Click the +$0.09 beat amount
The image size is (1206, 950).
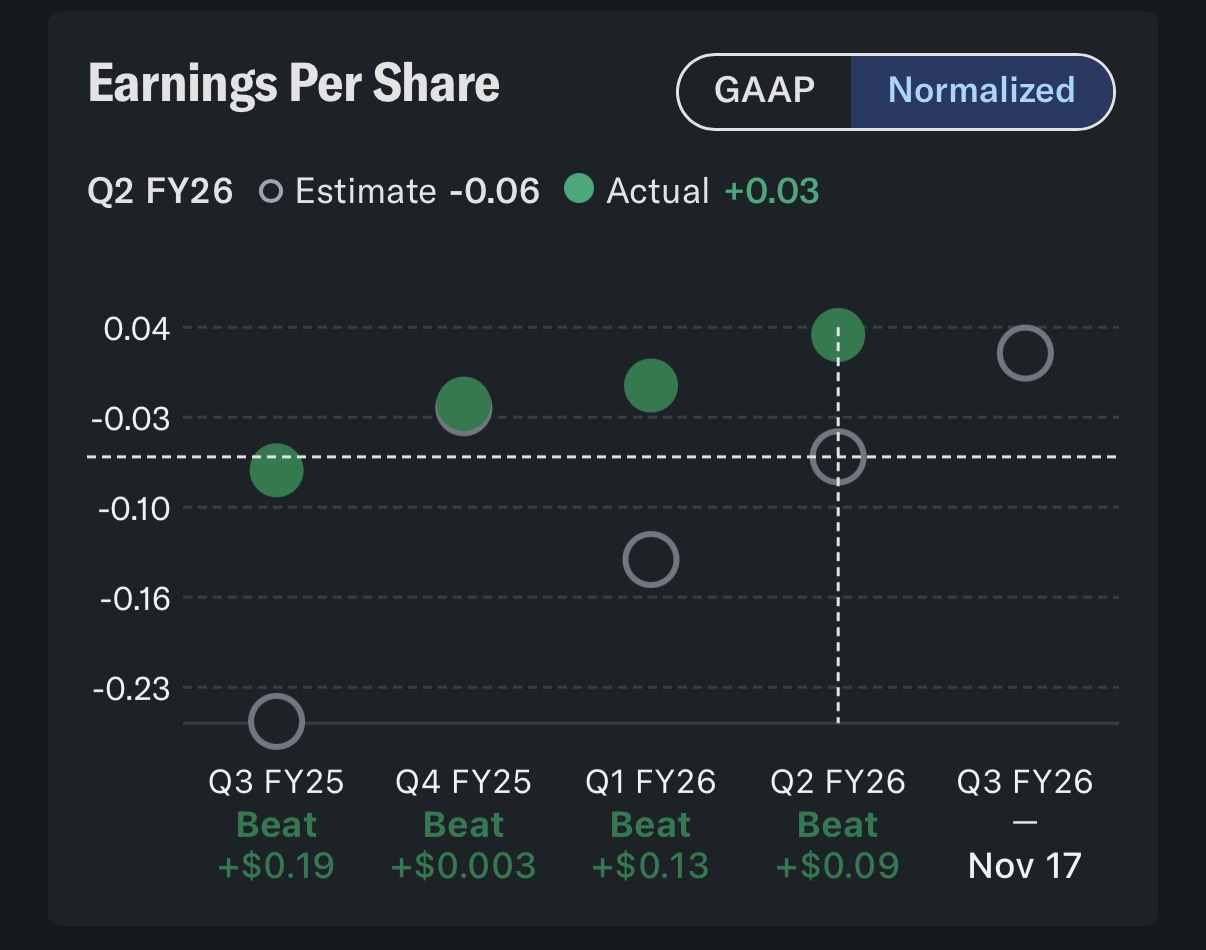pyautogui.click(x=838, y=865)
